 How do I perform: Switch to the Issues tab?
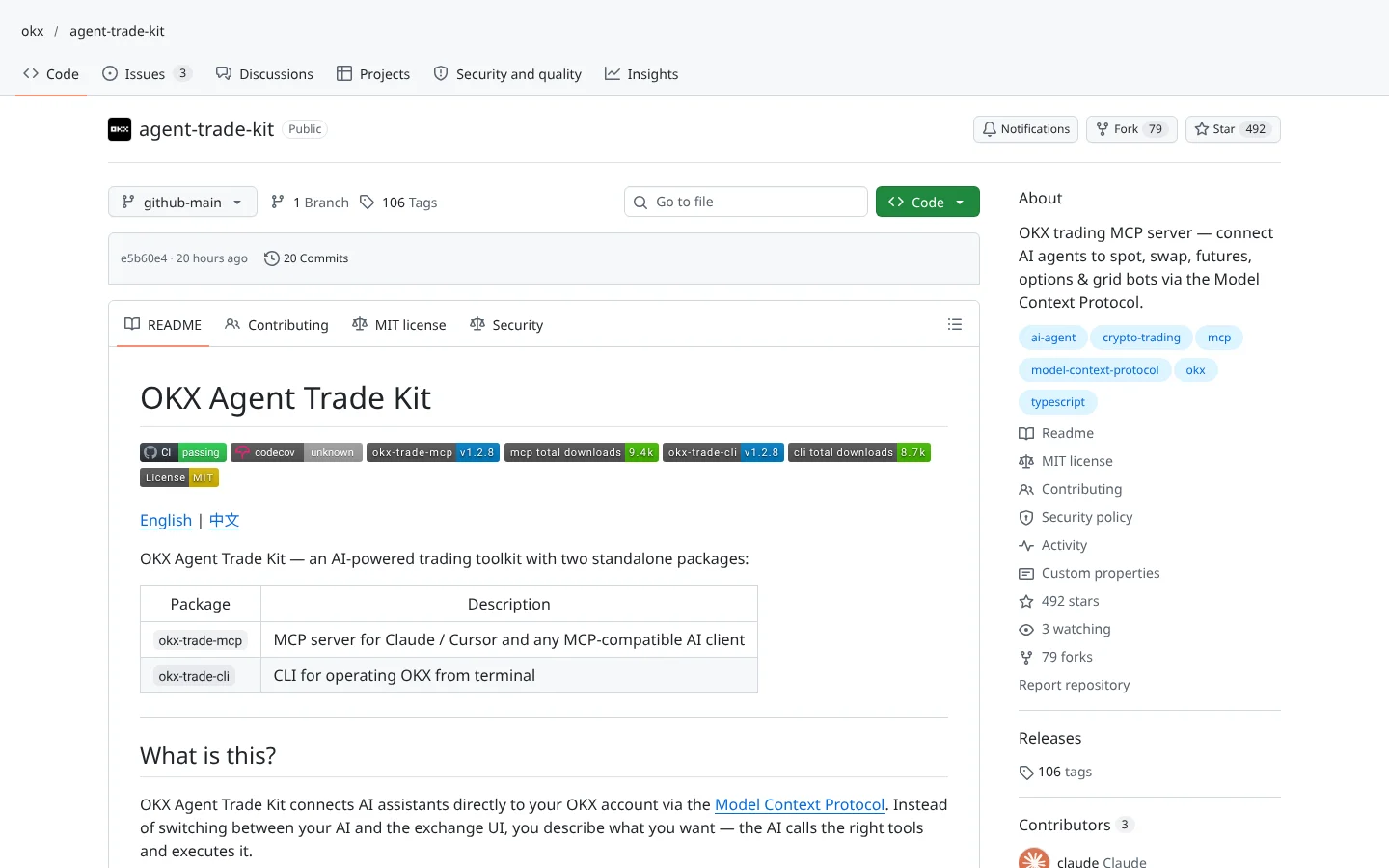(x=147, y=74)
